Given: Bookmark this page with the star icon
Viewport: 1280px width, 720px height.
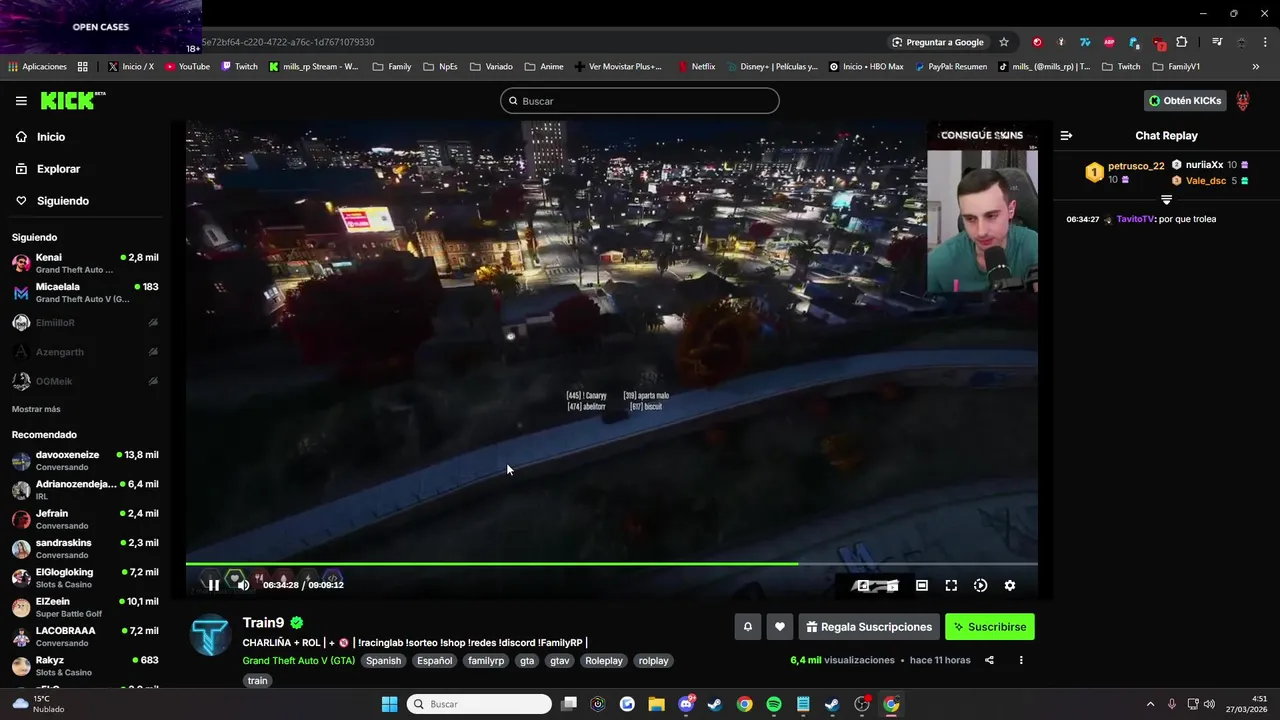Looking at the screenshot, I should point(1004,42).
